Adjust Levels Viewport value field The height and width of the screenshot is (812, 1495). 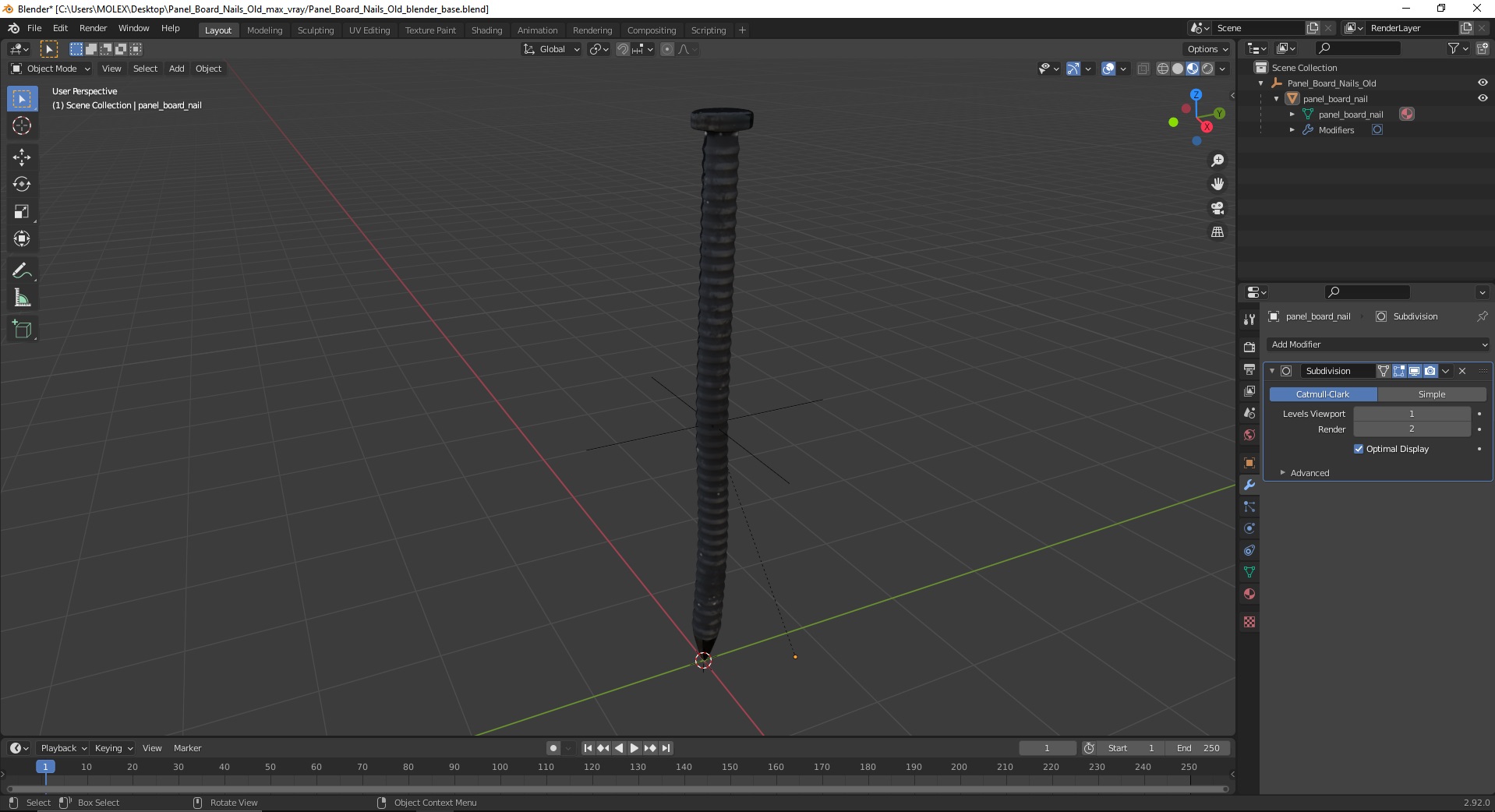tap(1412, 414)
